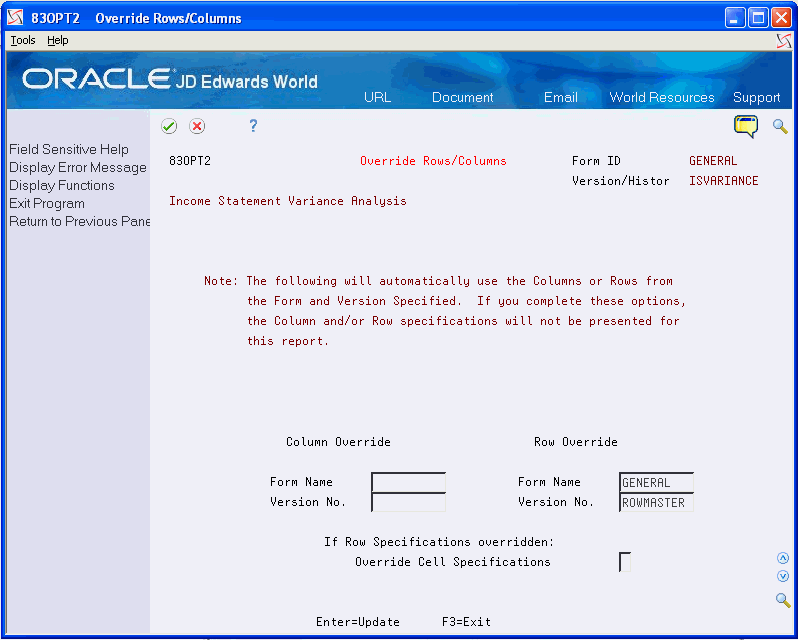Click Exit Program in sidebar
Image resolution: width=798 pixels, height=640 pixels.
click(x=47, y=203)
